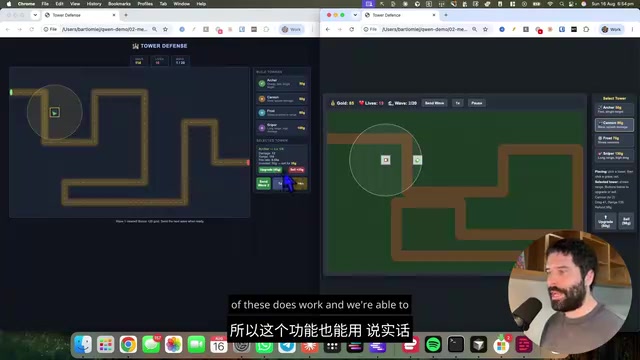Open new tab in left Chrome window
The height and width of the screenshot is (360, 640).
coord(126,15)
